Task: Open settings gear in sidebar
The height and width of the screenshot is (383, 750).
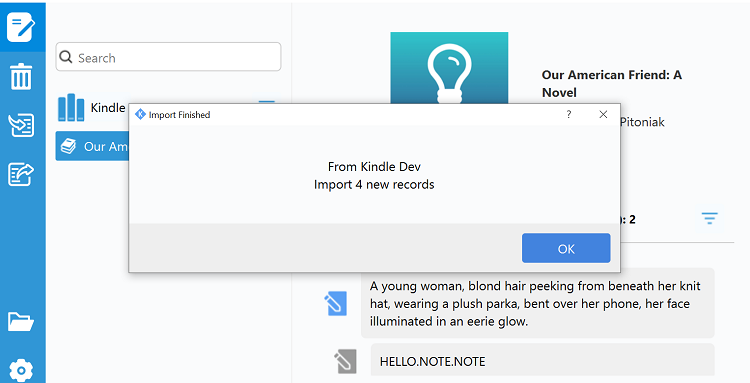Action: (x=21, y=371)
